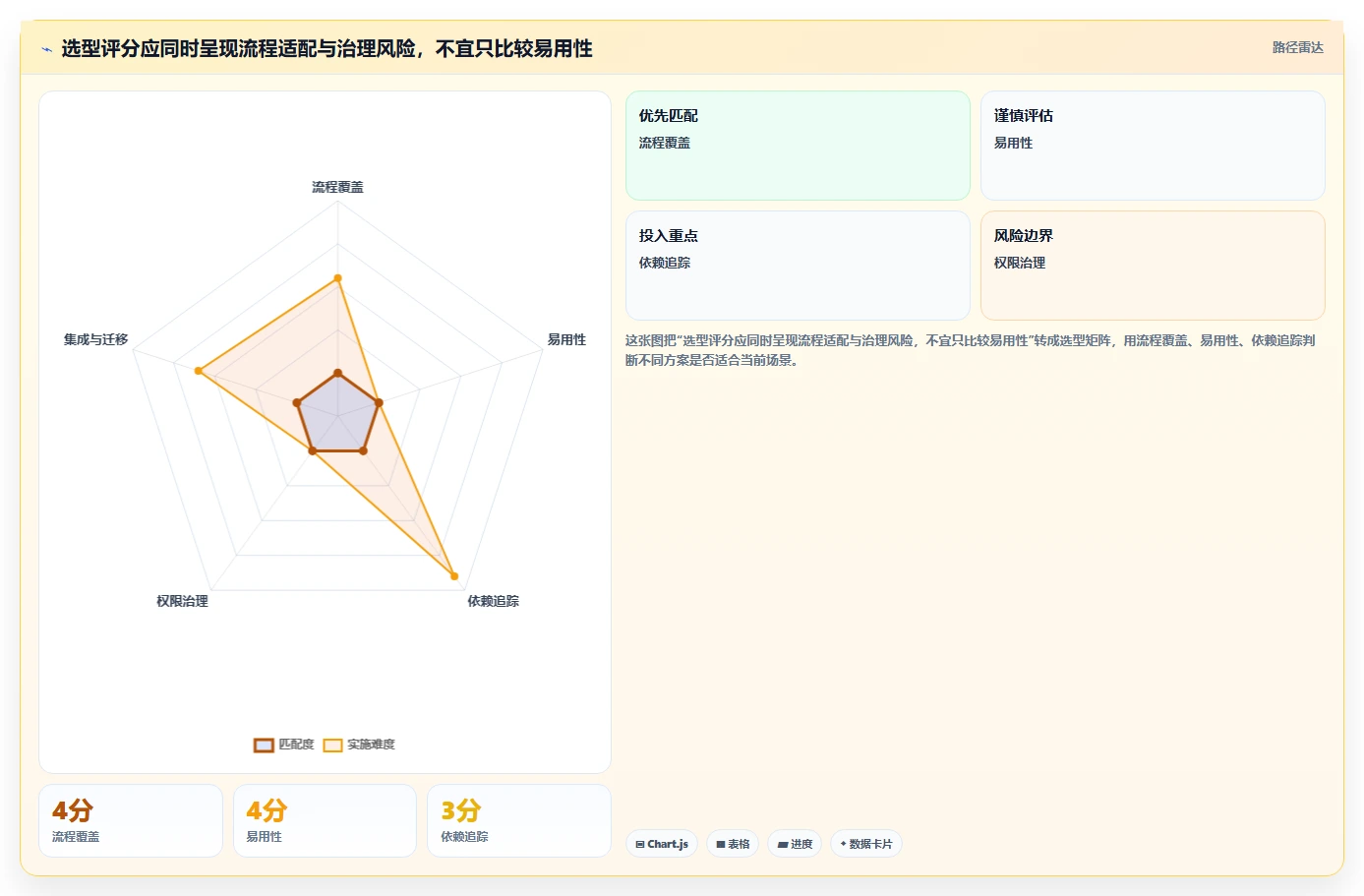Click the icon inside the Chart.js chip
This screenshot has height=896, width=1364.
pos(640,844)
